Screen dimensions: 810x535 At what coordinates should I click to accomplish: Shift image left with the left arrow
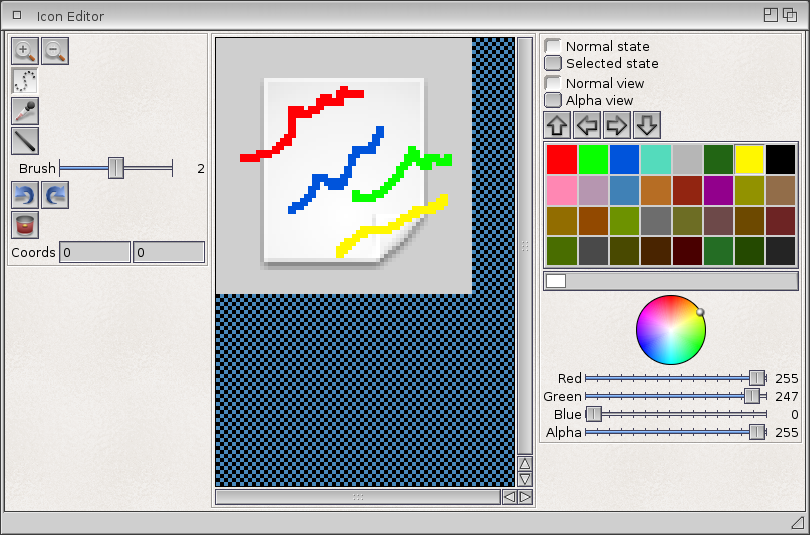[x=587, y=125]
